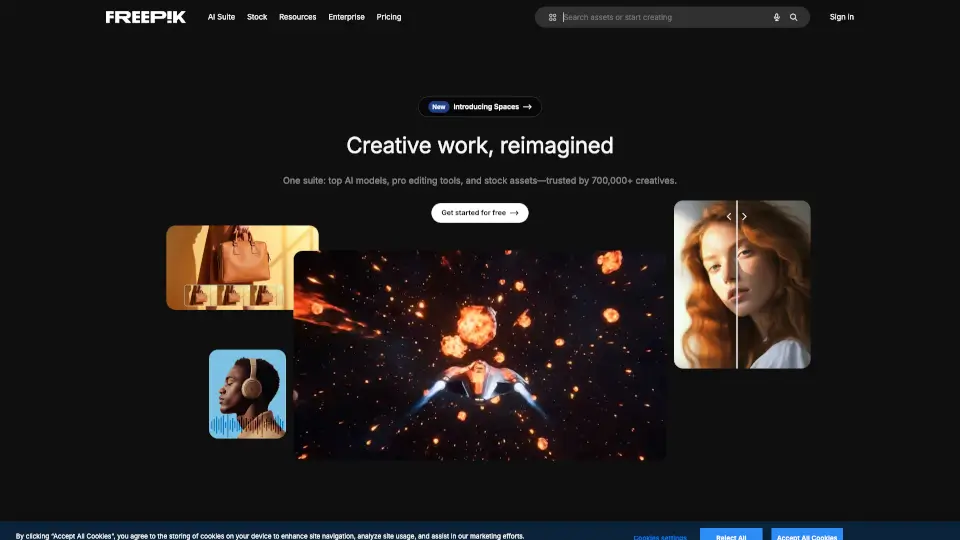Viewport: 960px width, 540px height.
Task: Click the middle small handbag variation thumbnail
Action: 233,295
